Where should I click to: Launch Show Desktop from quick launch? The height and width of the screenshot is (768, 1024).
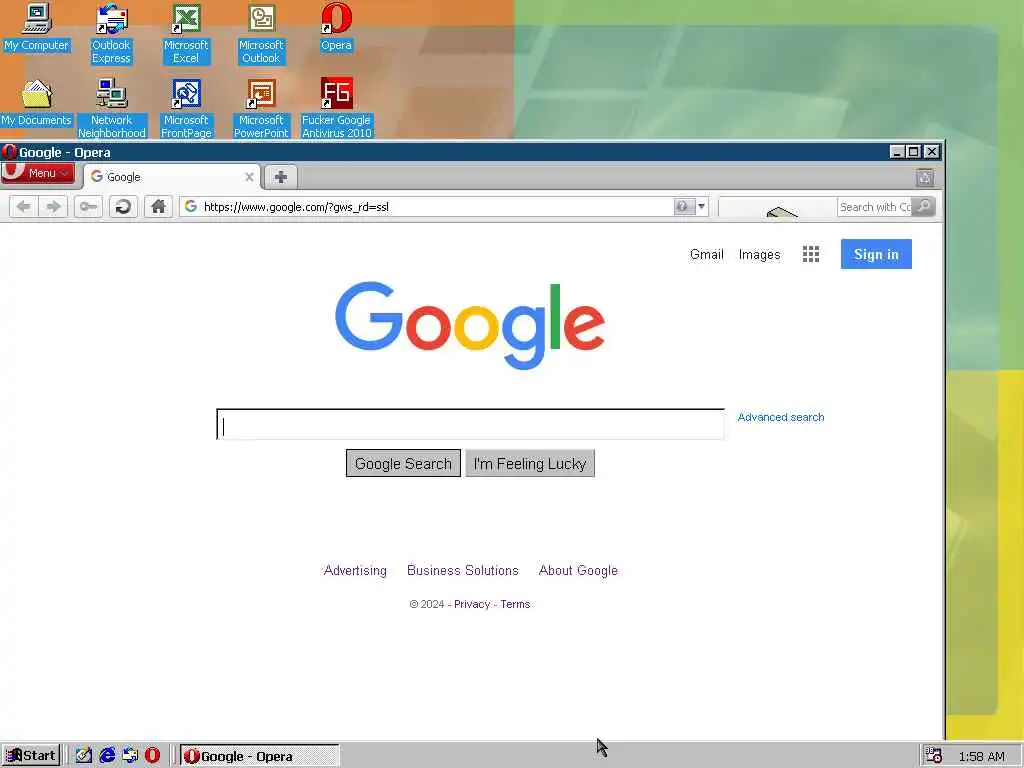83,756
